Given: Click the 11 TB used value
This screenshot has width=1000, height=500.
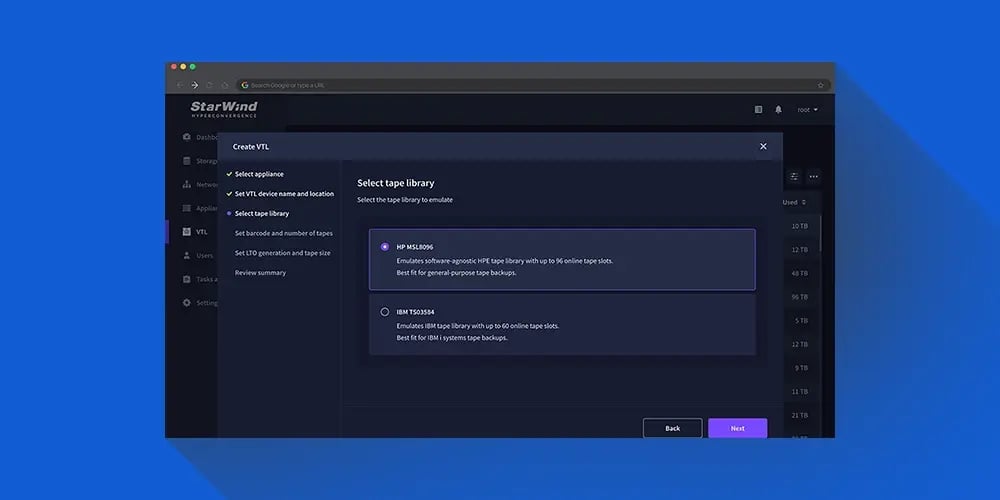Looking at the screenshot, I should (x=800, y=392).
